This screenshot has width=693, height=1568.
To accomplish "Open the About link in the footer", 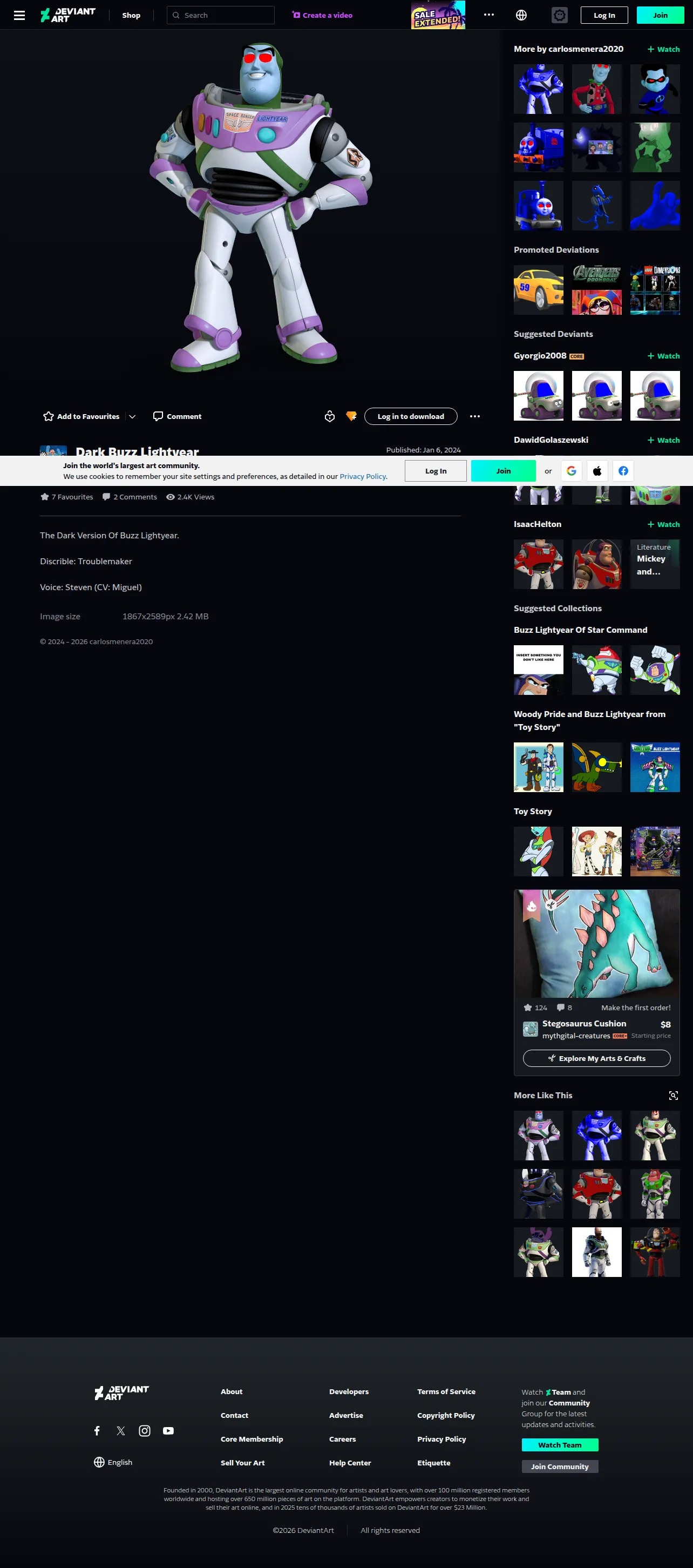I will tap(232, 1391).
